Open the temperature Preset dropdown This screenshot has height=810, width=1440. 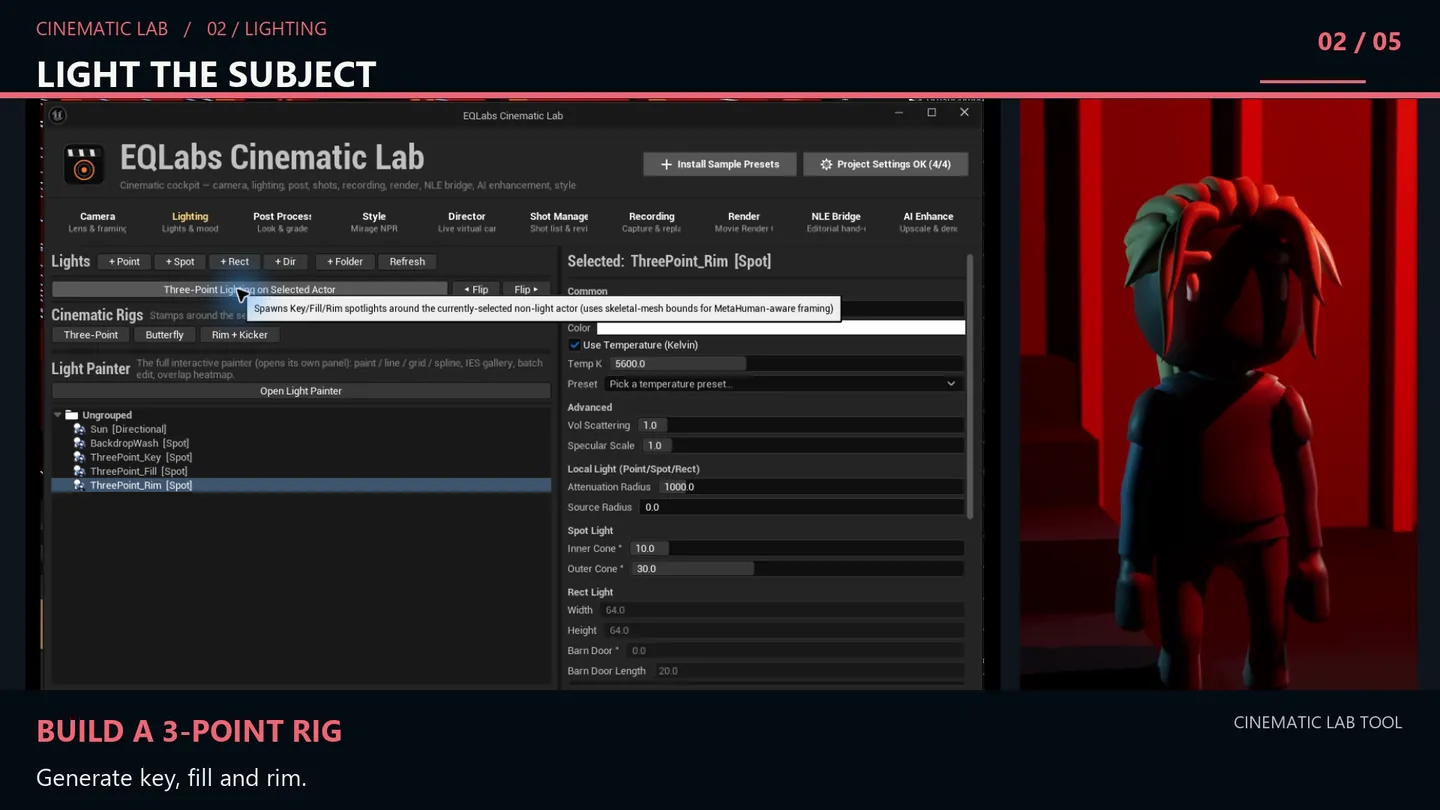(x=784, y=384)
